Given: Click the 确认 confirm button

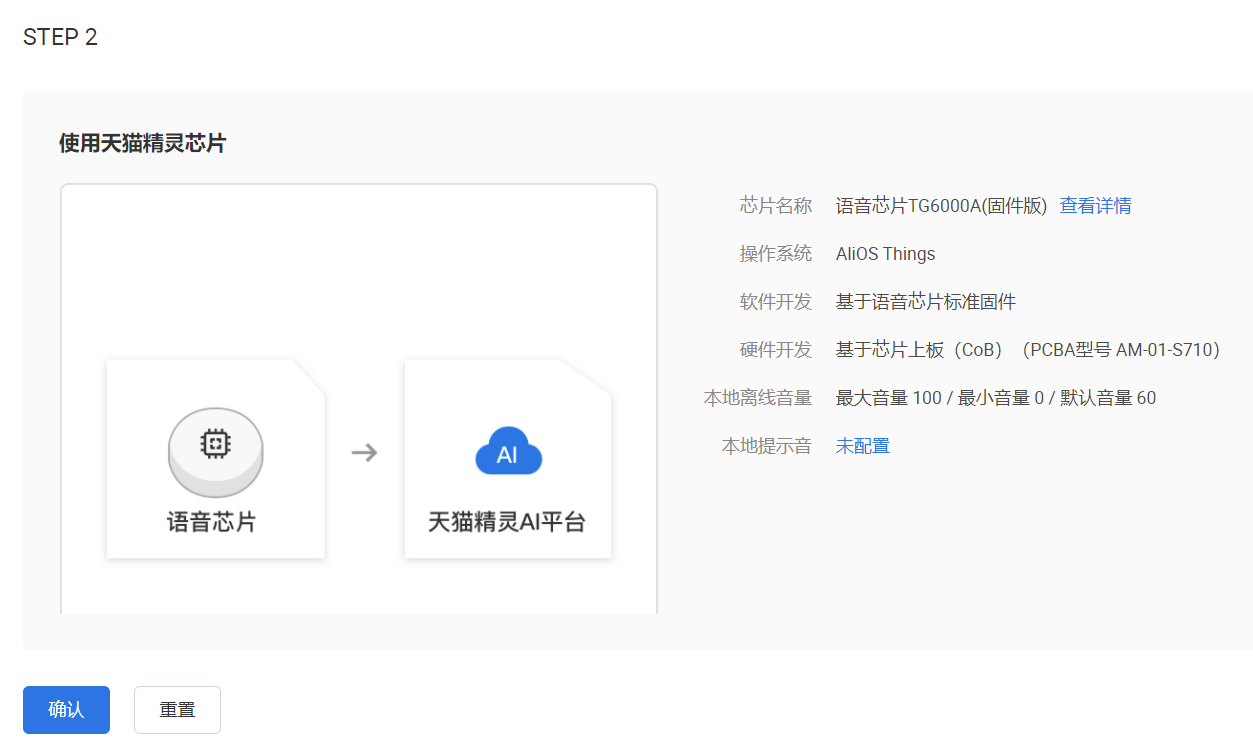Looking at the screenshot, I should 66,710.
